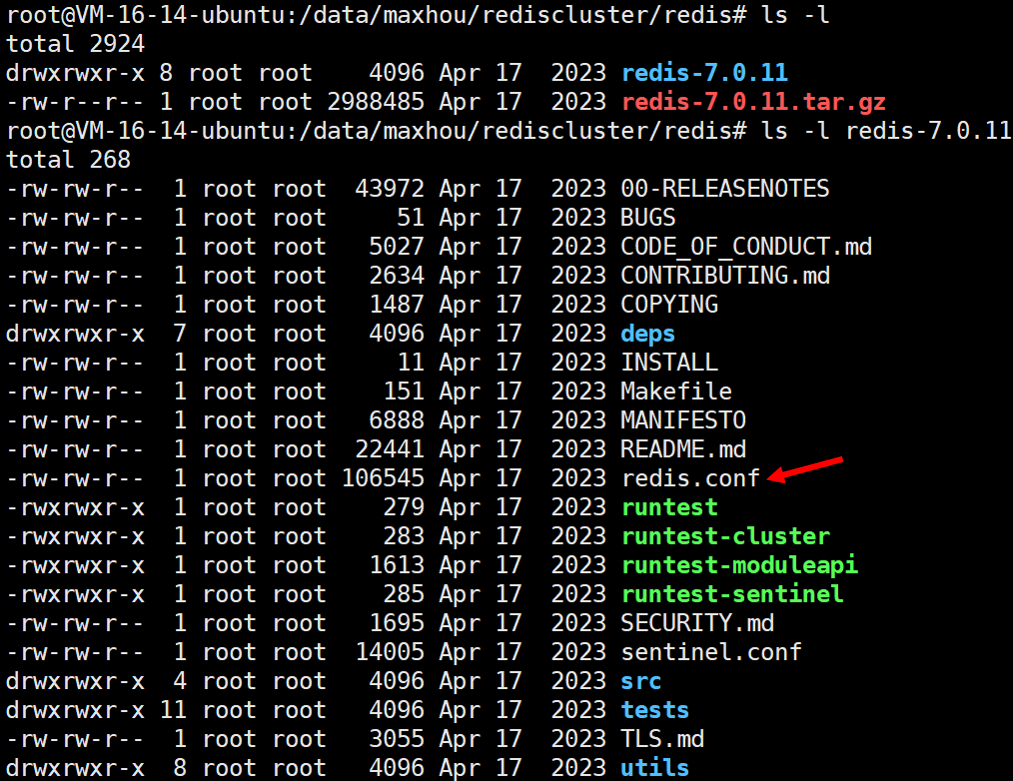
Task: Select the tests directory name
Action: tap(655, 711)
